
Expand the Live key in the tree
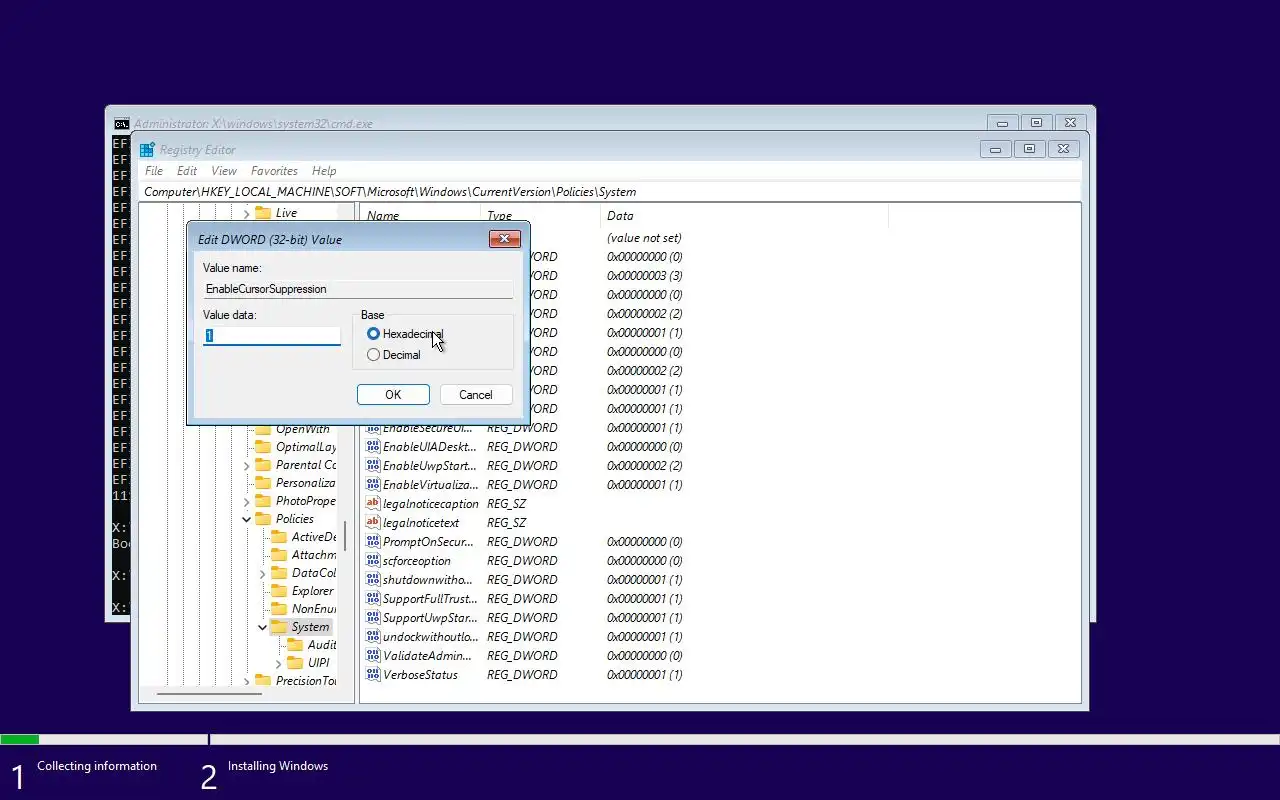tap(247, 213)
